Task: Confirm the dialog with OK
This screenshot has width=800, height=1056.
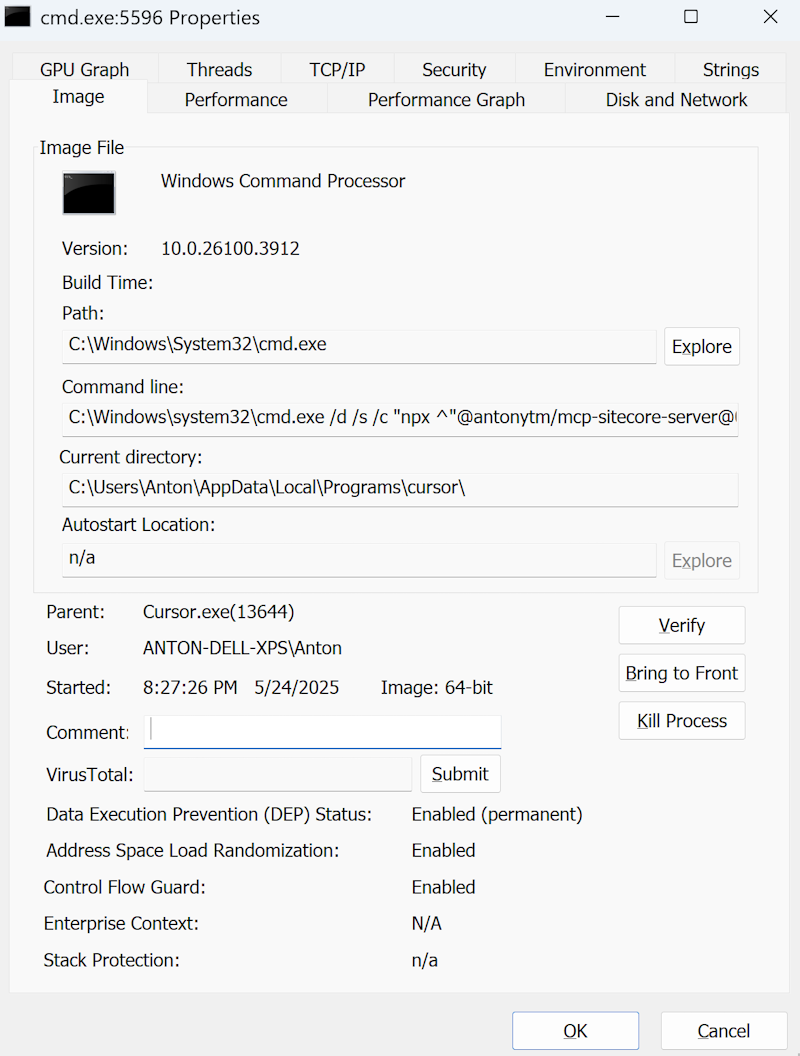Action: [x=575, y=1030]
